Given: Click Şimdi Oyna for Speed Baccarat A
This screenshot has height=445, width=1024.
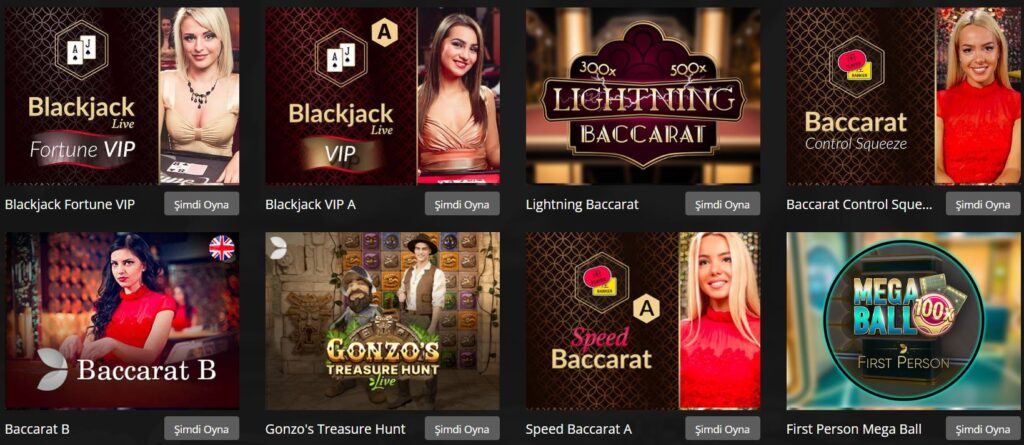Looking at the screenshot, I should click(x=722, y=429).
